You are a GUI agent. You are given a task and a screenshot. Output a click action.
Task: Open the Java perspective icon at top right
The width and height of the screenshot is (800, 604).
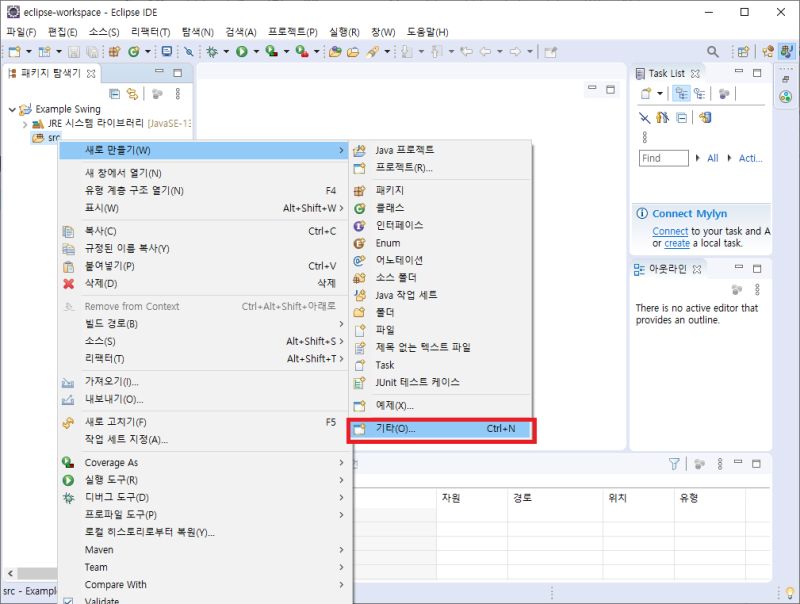coord(788,50)
